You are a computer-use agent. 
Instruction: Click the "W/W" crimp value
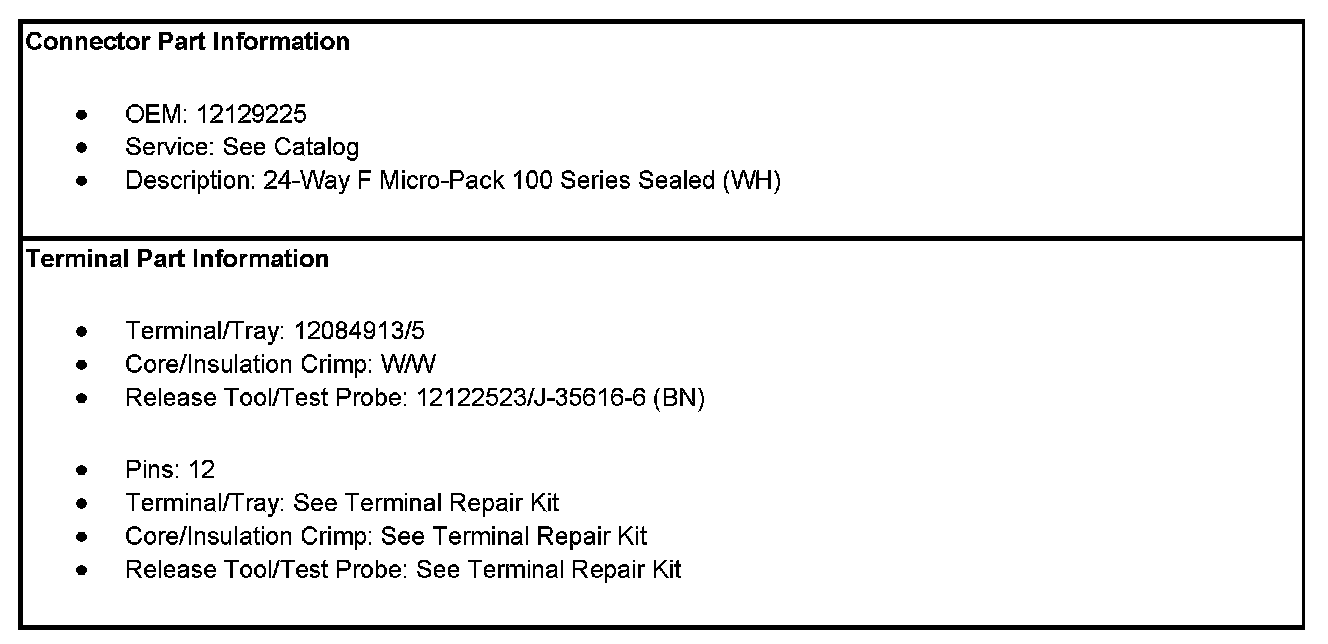coord(409,365)
